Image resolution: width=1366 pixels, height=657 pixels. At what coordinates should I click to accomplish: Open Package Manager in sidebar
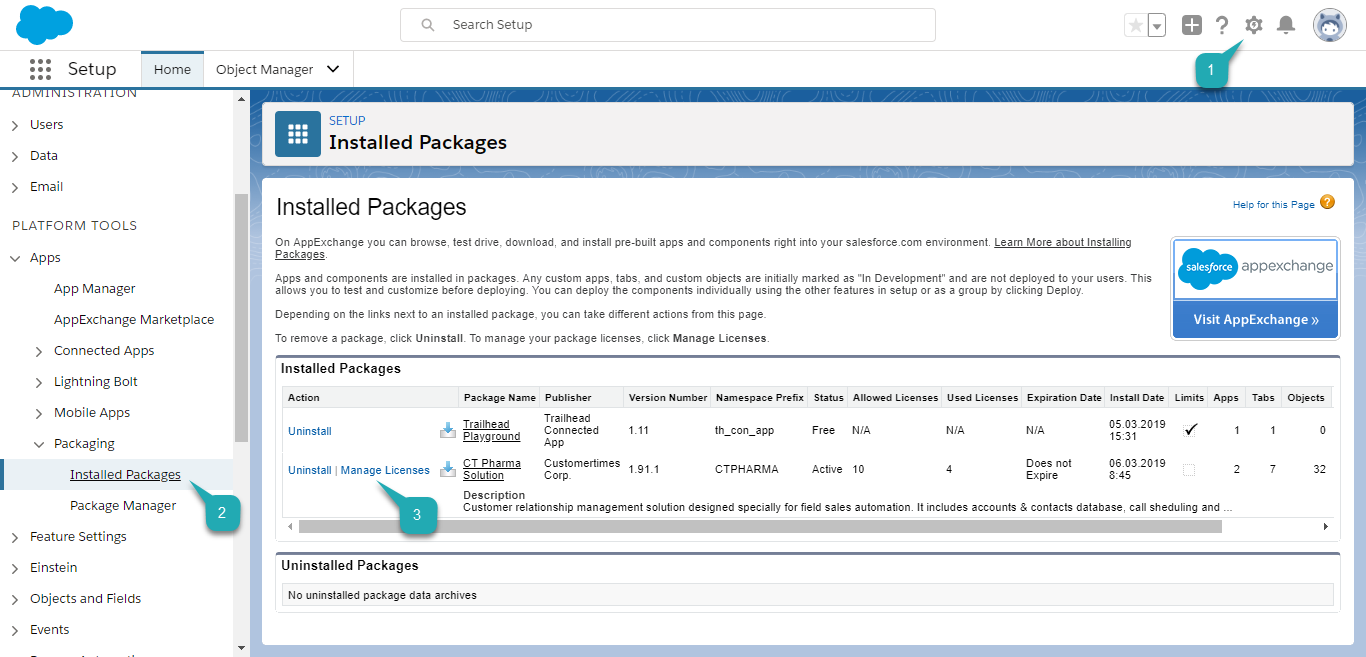pyautogui.click(x=123, y=506)
